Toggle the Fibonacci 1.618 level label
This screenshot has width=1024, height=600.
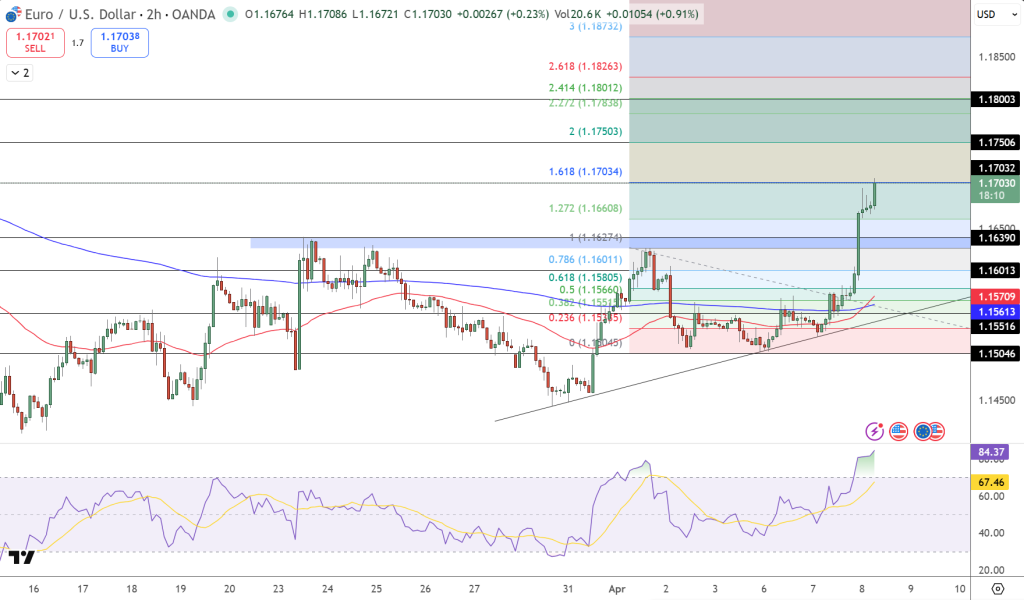point(587,171)
